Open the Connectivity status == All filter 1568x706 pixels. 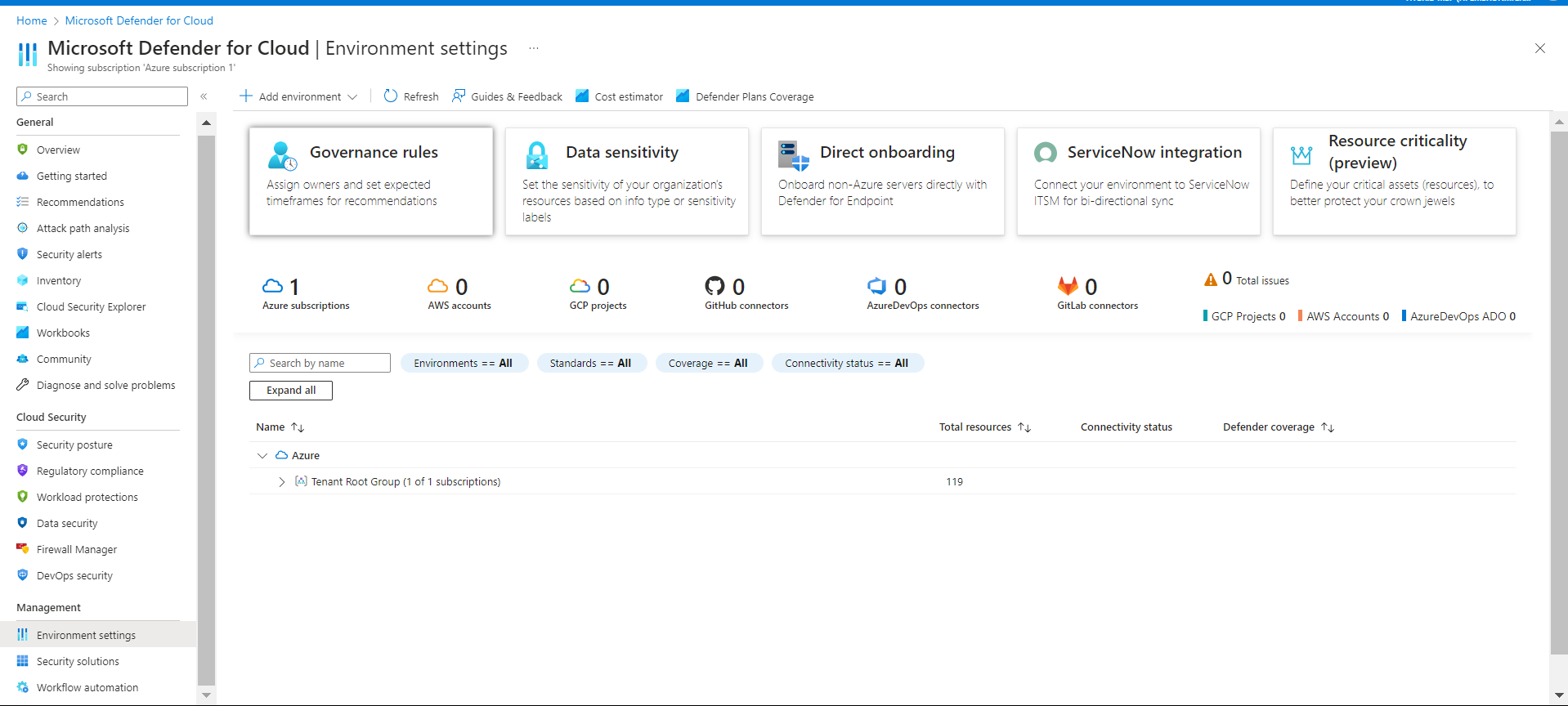[x=847, y=363]
